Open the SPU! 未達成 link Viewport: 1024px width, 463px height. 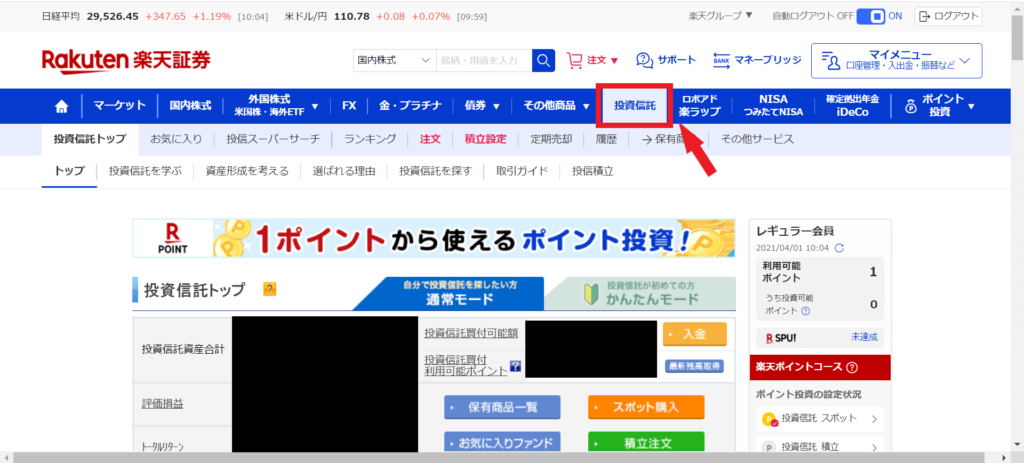(x=864, y=337)
